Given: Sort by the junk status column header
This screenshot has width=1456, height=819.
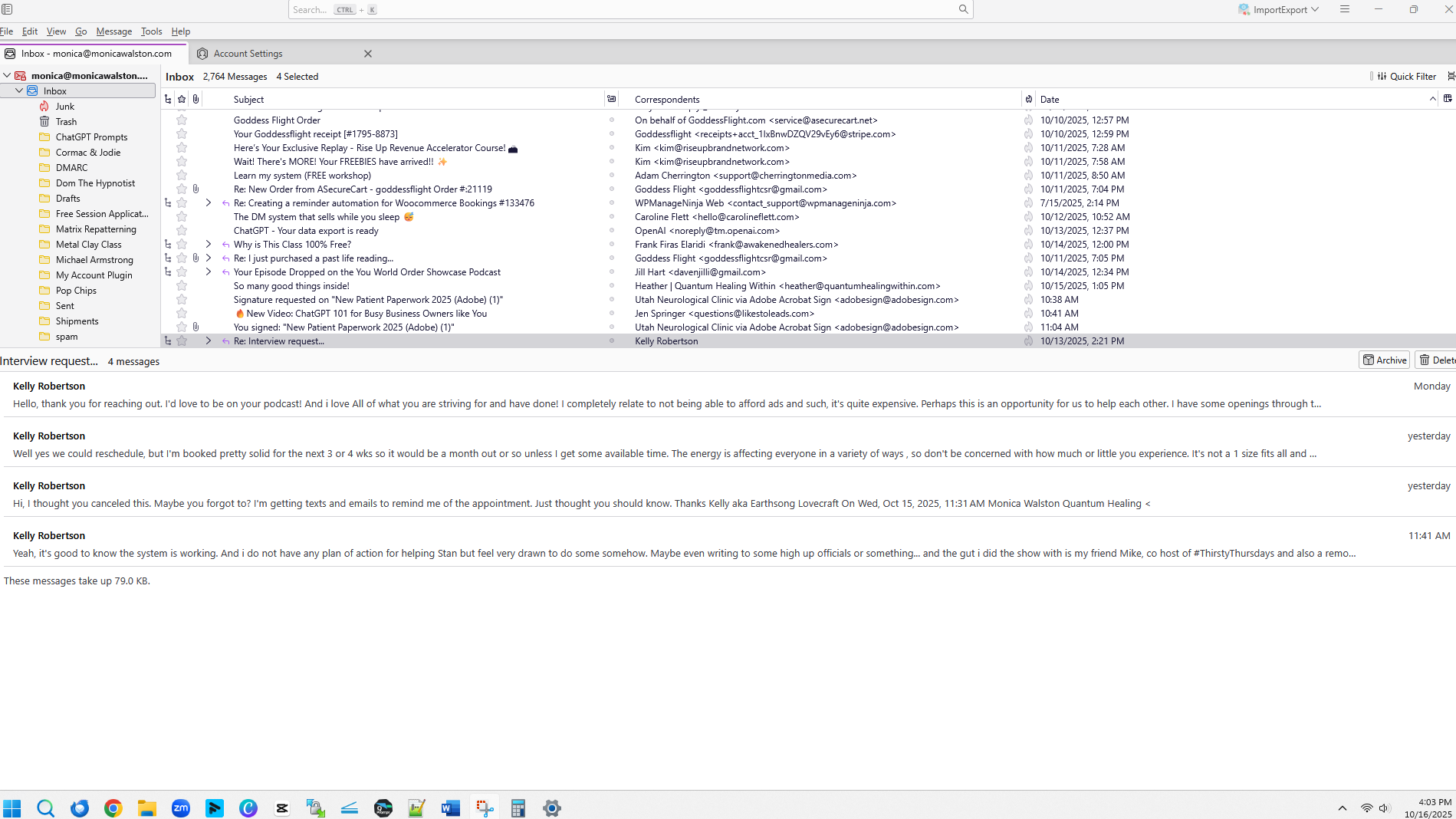Looking at the screenshot, I should click(1028, 99).
